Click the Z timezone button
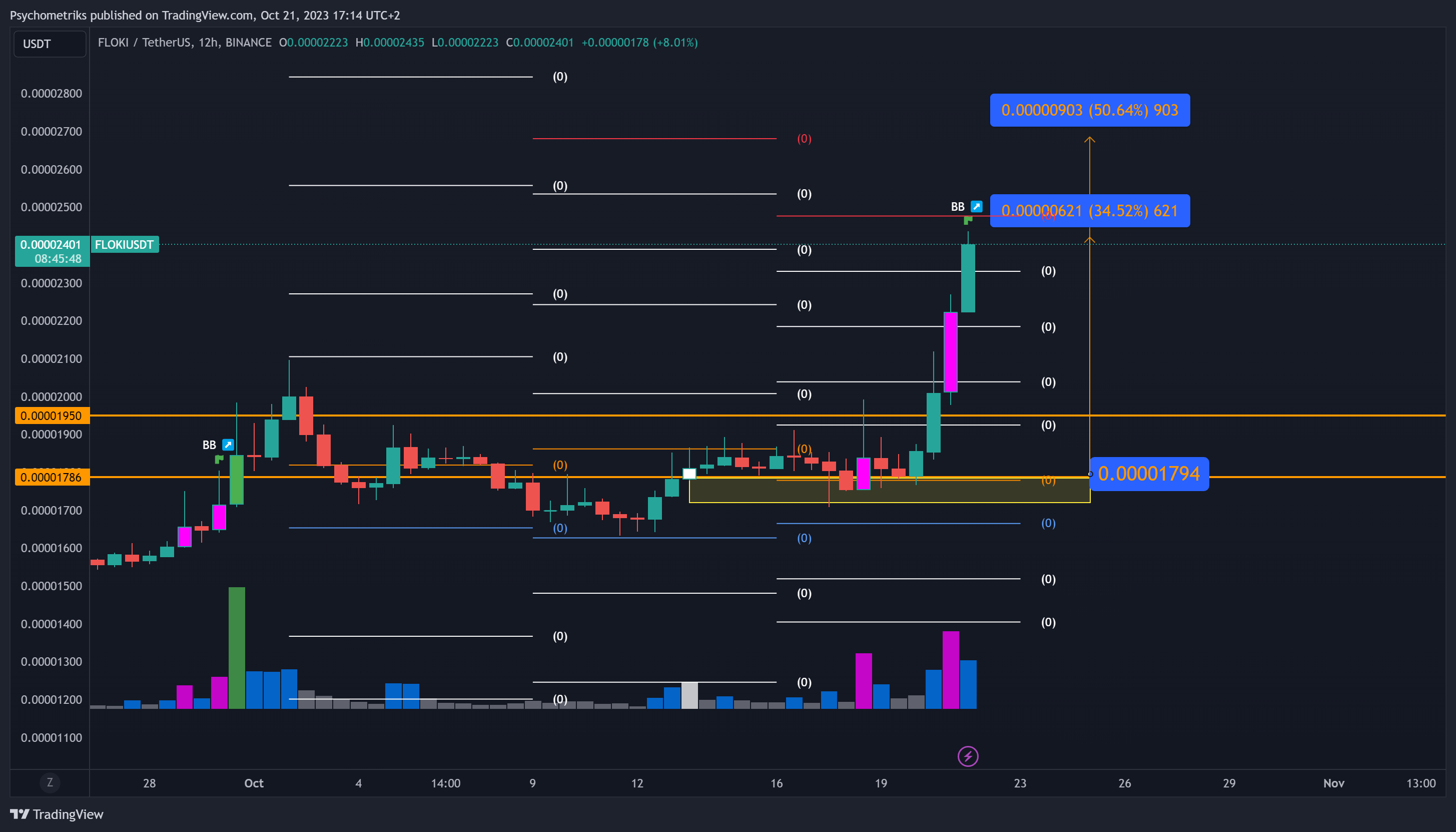The width and height of the screenshot is (1456, 832). 50,783
